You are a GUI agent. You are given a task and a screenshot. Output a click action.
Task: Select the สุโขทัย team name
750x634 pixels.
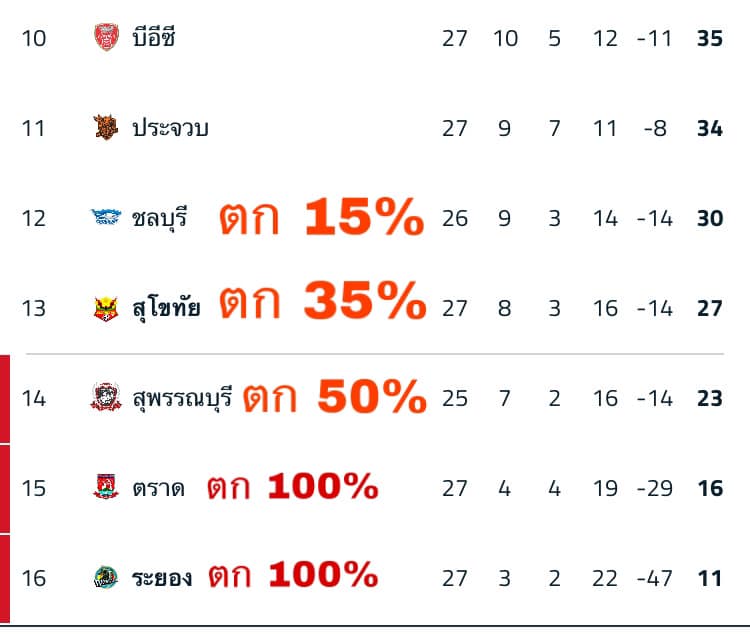166,307
